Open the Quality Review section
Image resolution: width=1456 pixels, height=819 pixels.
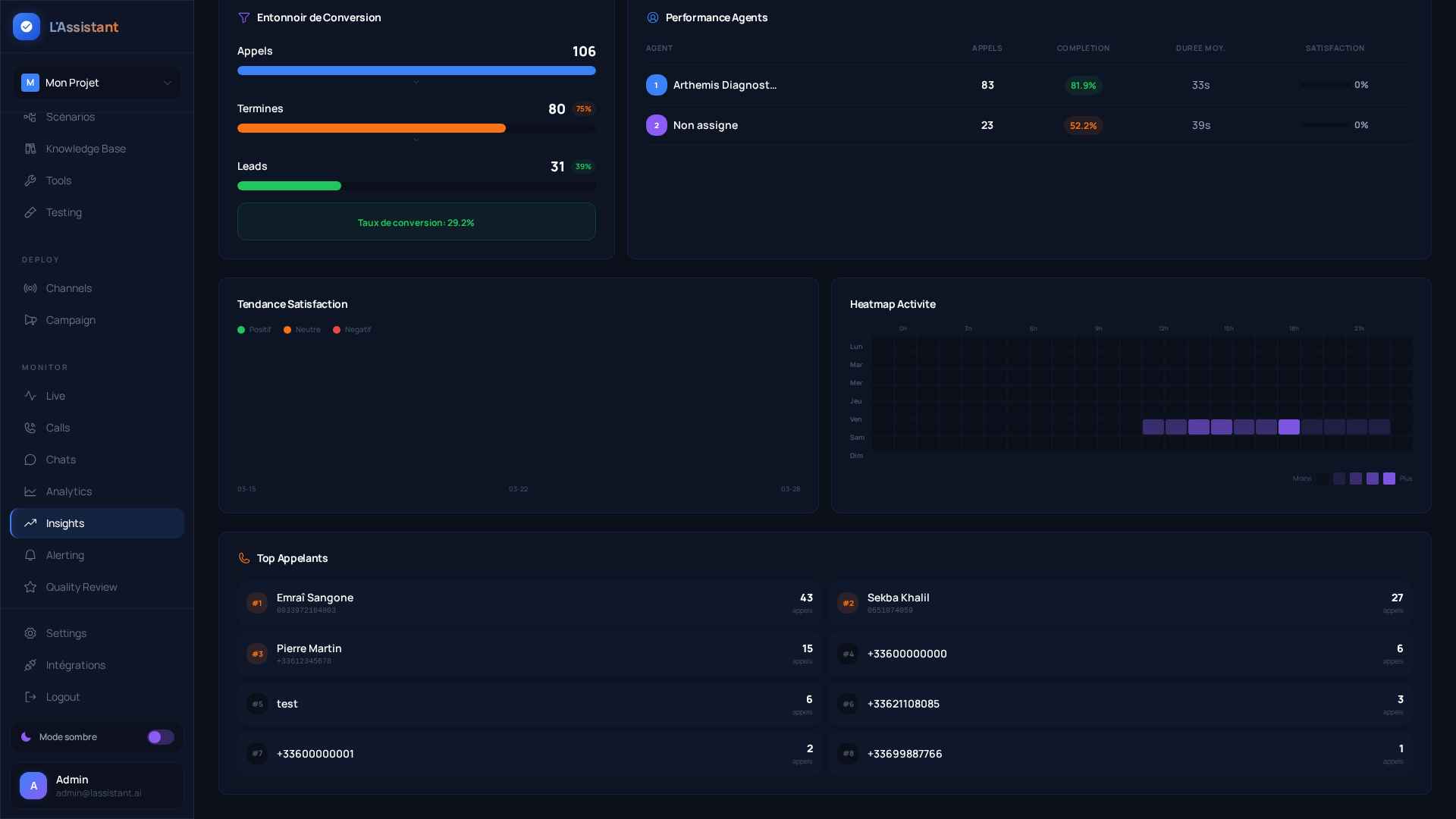[x=80, y=586]
